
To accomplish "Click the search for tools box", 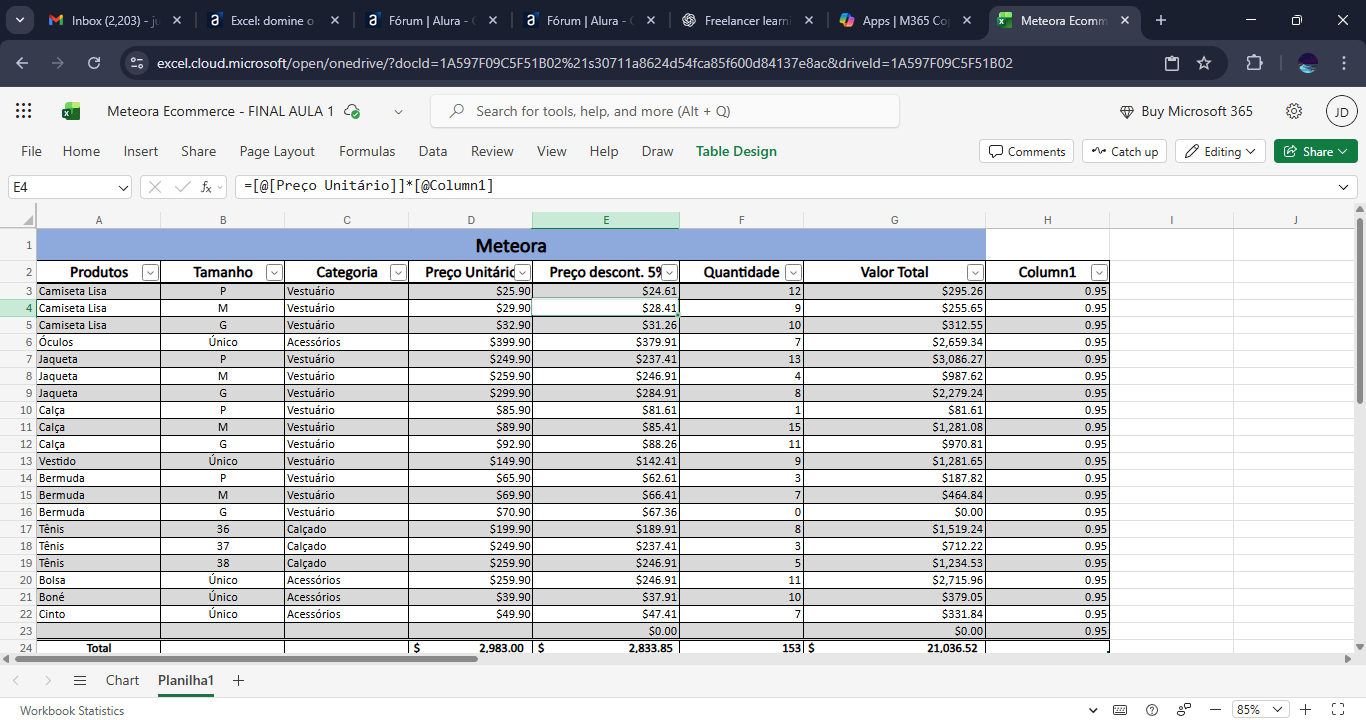I will coord(664,111).
